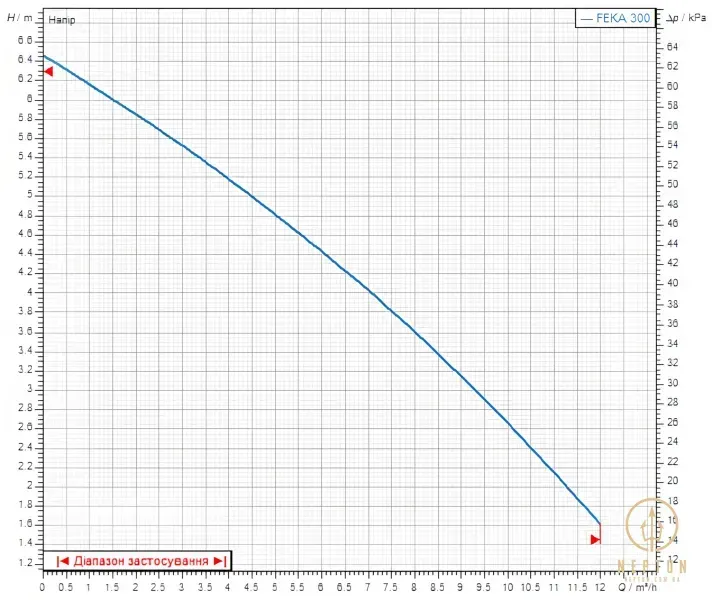Image resolution: width=712 pixels, height=600 pixels.
Task: Click the 'H / m' axis label
Action: coord(20,18)
